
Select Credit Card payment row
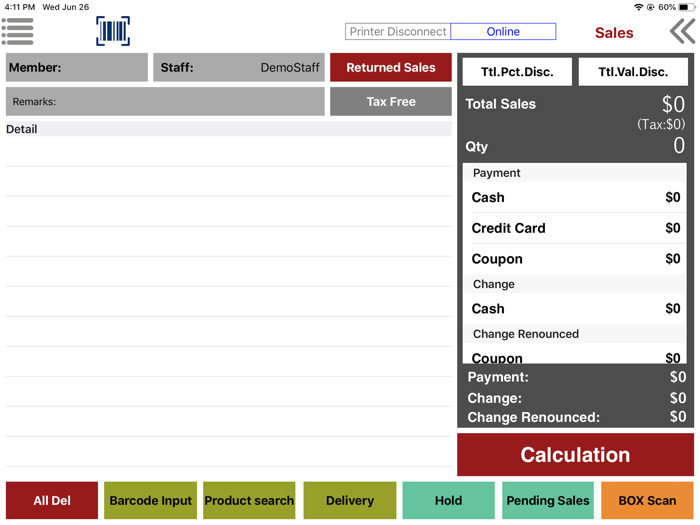tap(575, 228)
